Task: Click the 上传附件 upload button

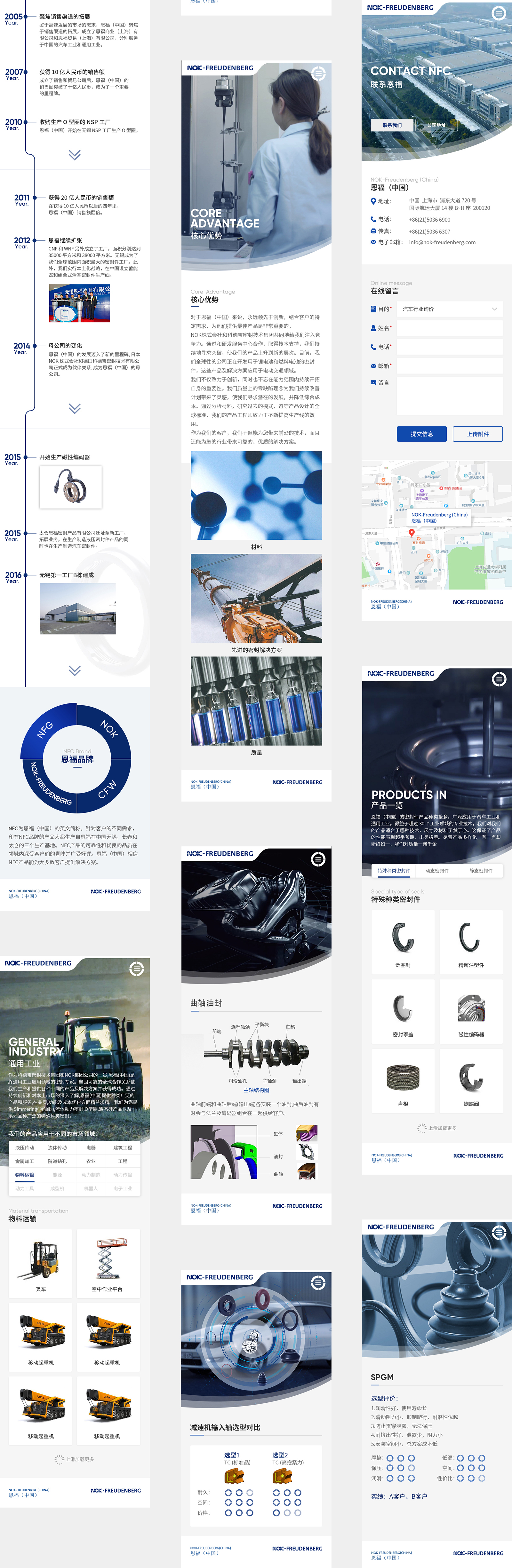Action: tap(478, 434)
